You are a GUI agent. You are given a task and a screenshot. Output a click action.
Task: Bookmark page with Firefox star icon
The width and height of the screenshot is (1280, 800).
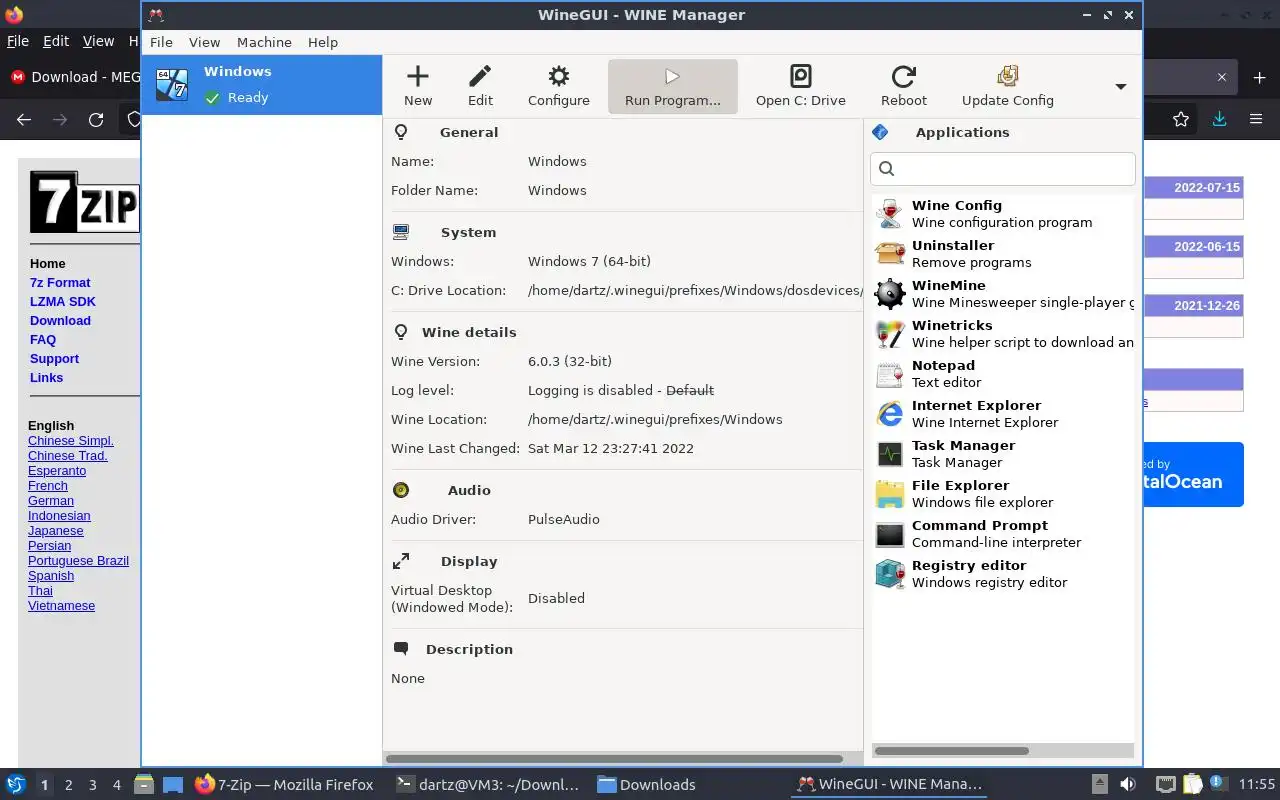pos(1181,119)
